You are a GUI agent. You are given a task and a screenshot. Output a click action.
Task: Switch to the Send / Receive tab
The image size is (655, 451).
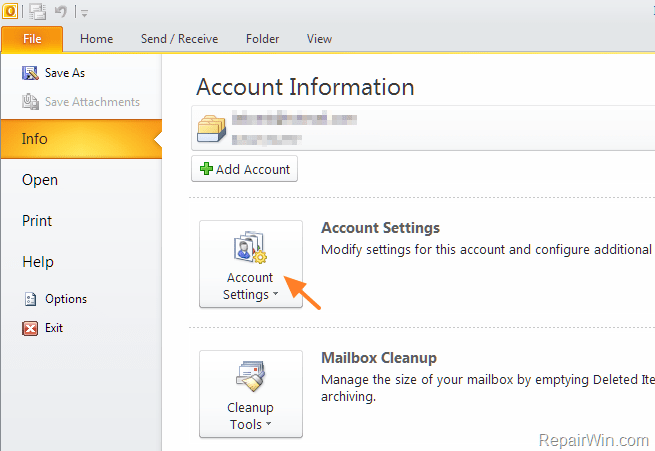pos(179,39)
